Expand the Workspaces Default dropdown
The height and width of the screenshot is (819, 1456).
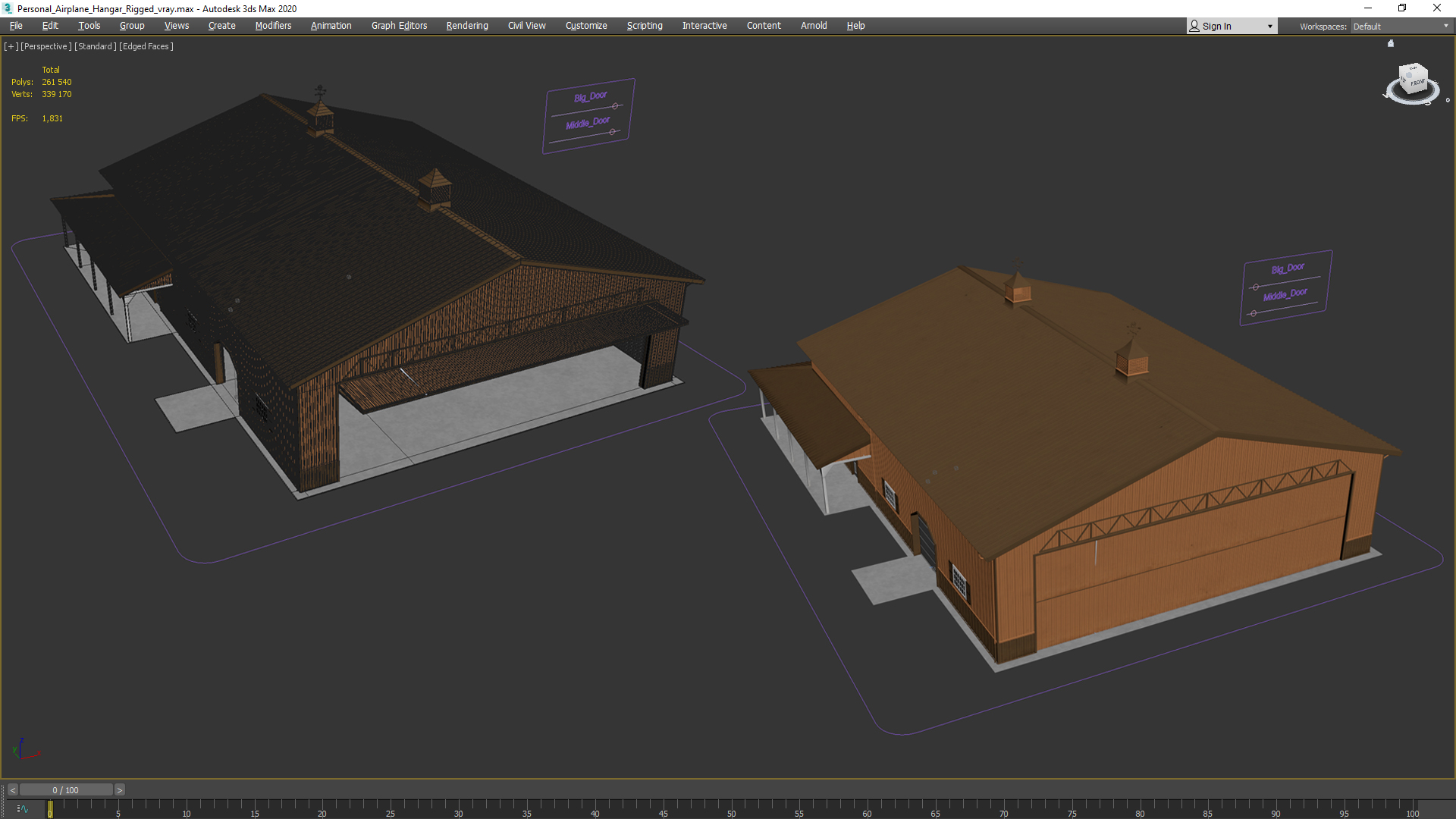(x=1445, y=26)
